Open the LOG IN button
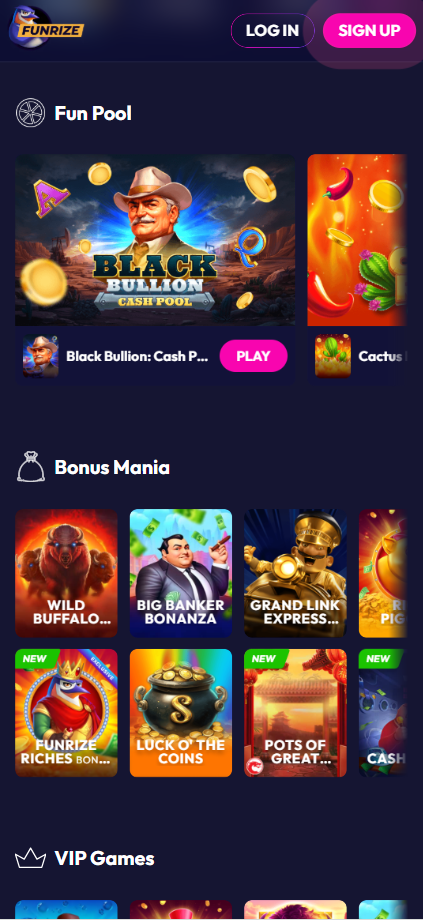428x920 pixels. [x=272, y=31]
